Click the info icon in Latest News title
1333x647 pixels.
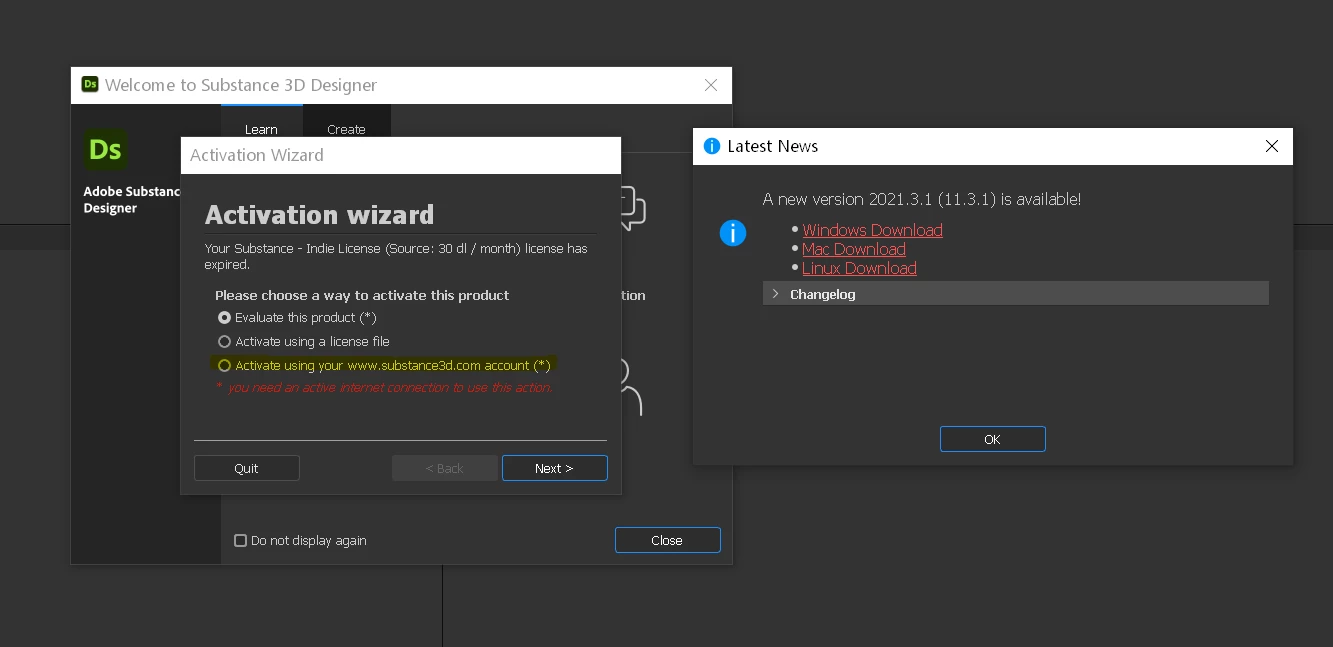712,146
